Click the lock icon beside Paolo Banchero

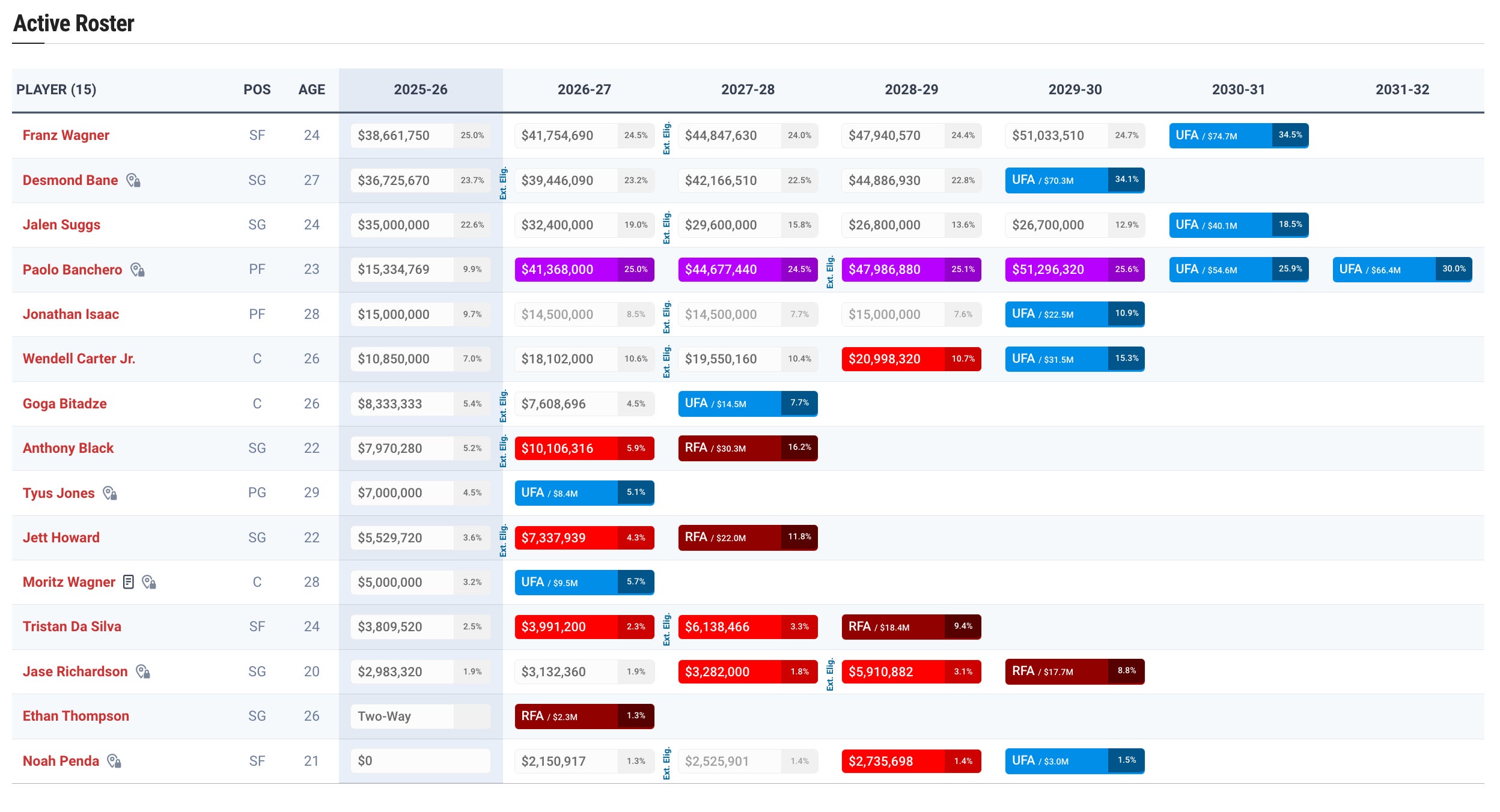138,270
